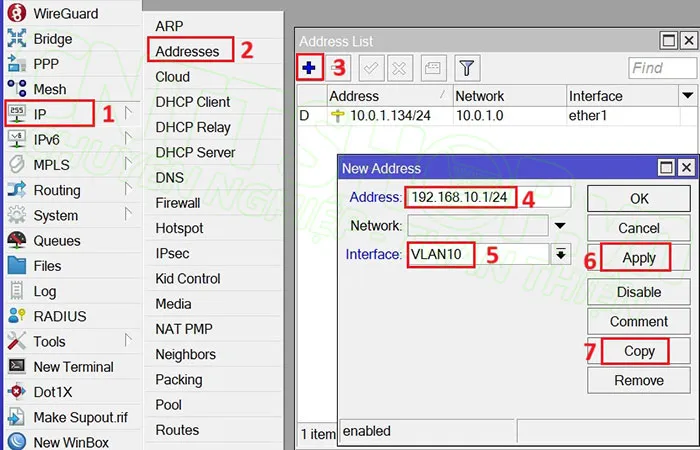Open ARP from the IP submenu
This screenshot has height=450, width=700.
169,26
